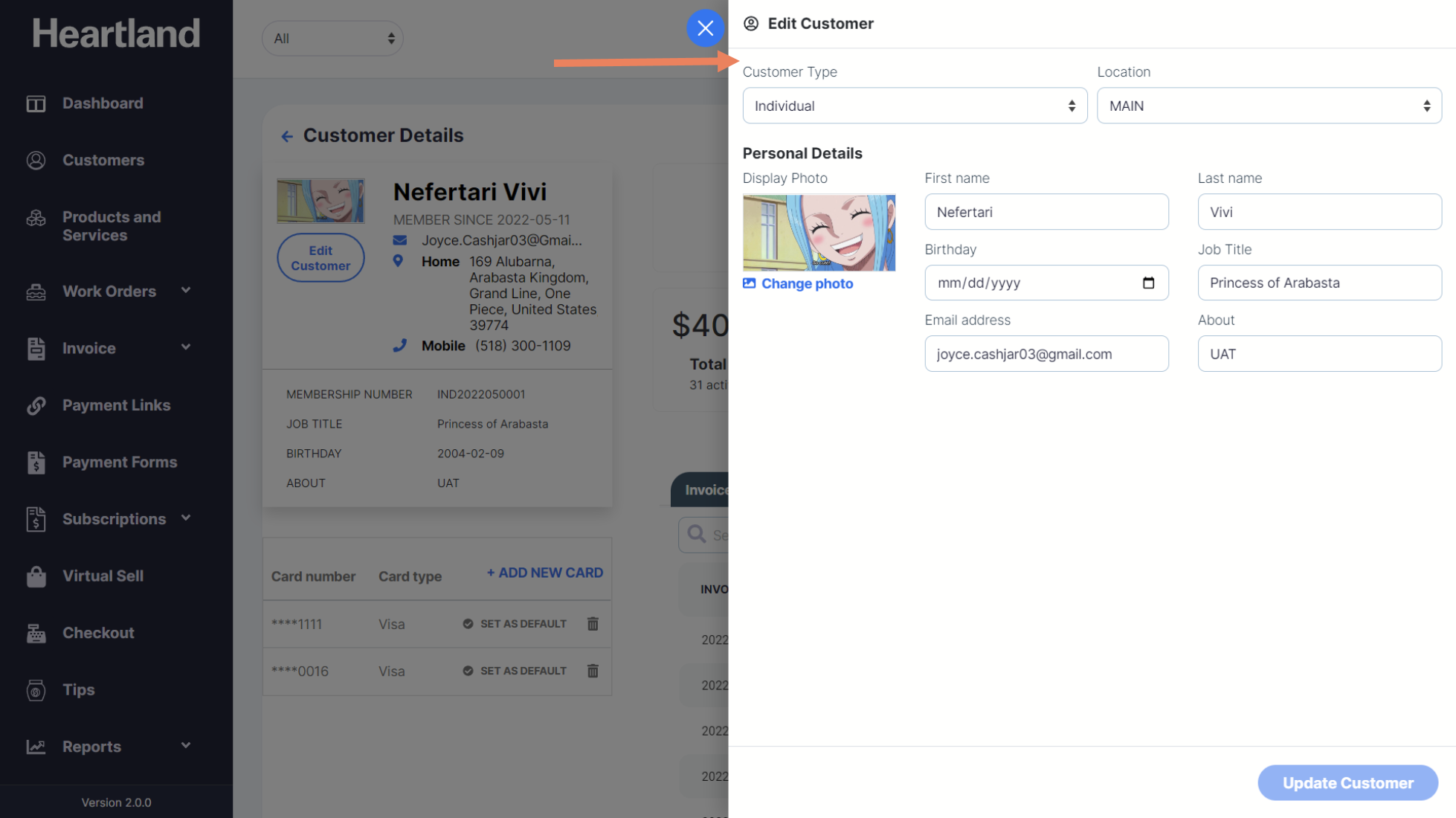Go to Customers menu item
1456x818 pixels.
[x=103, y=160]
